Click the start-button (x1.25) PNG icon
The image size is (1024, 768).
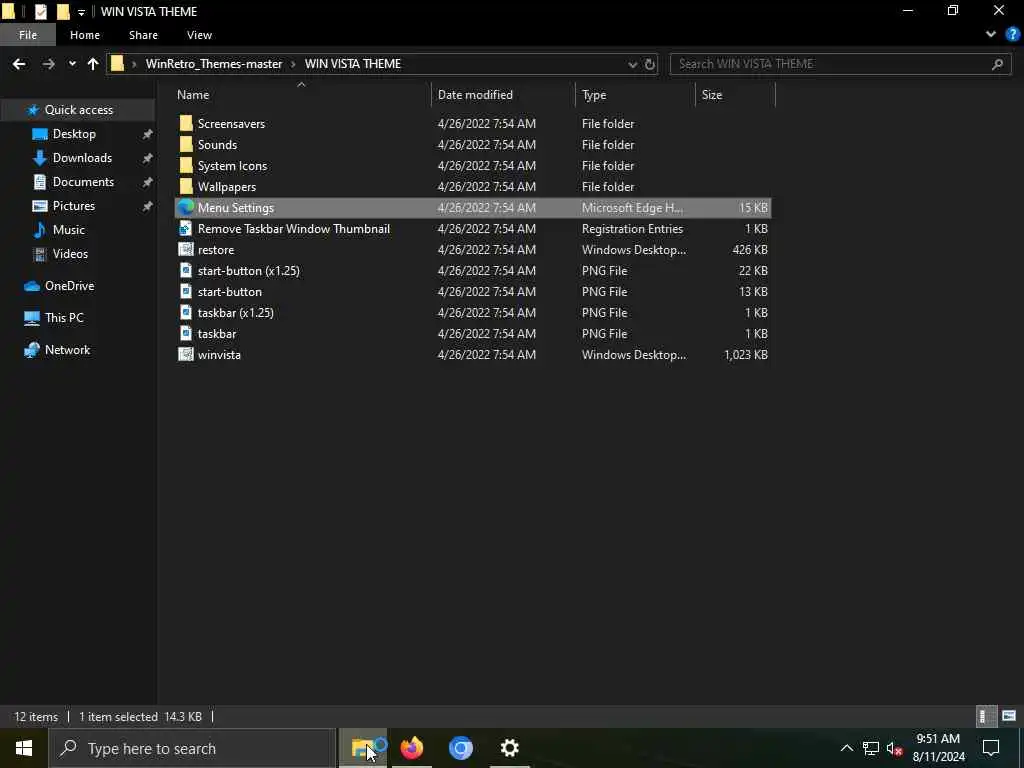point(186,270)
